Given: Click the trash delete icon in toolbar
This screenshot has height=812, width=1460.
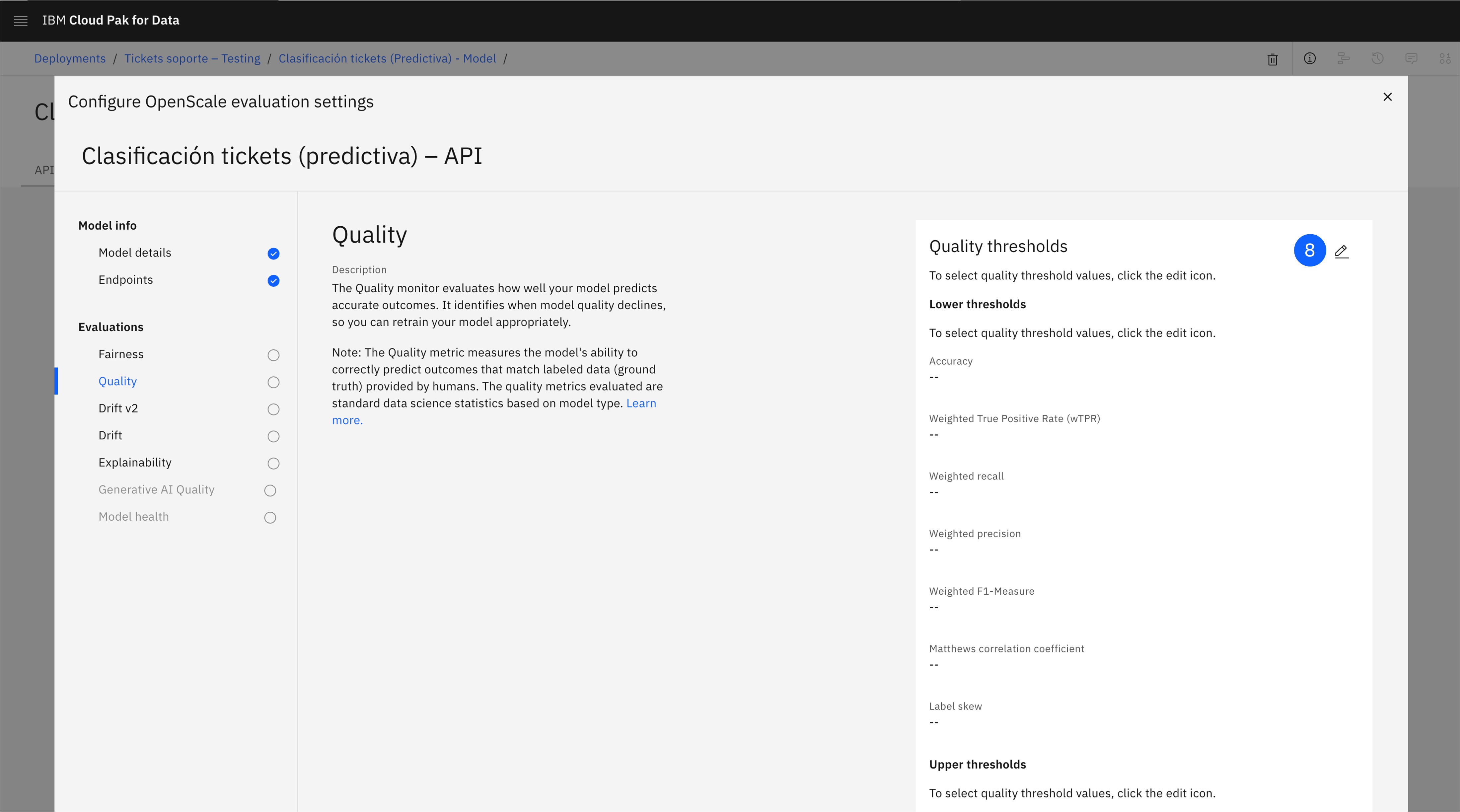Looking at the screenshot, I should click(1273, 59).
